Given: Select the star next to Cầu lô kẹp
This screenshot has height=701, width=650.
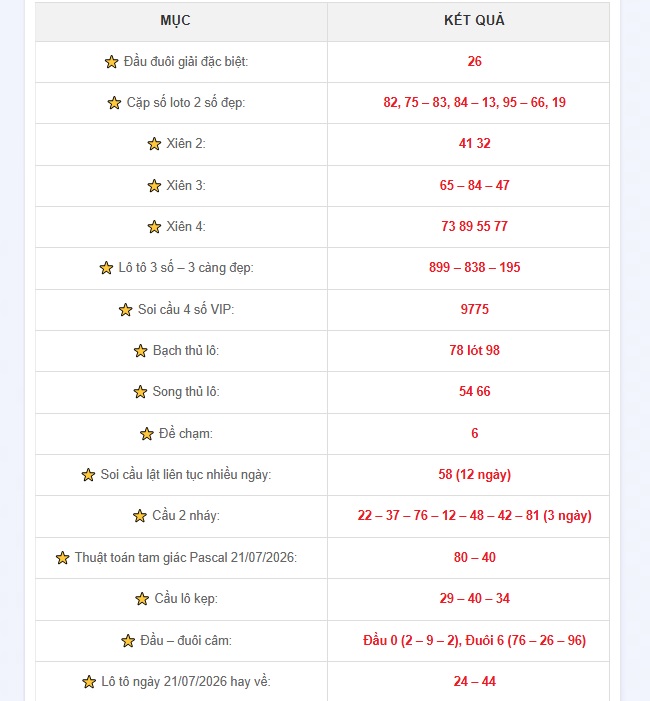Looking at the screenshot, I should 142,599.
